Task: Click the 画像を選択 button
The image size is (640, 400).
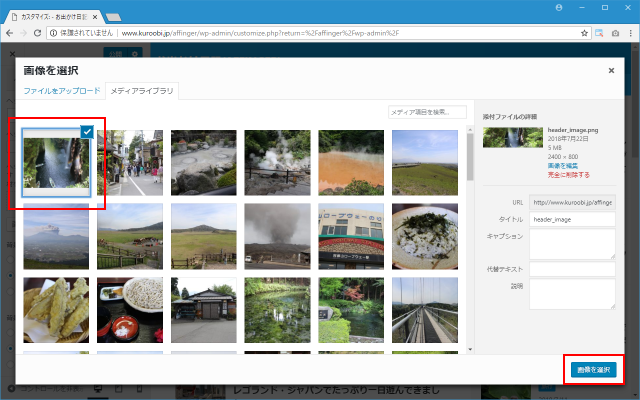Action: pyautogui.click(x=593, y=370)
